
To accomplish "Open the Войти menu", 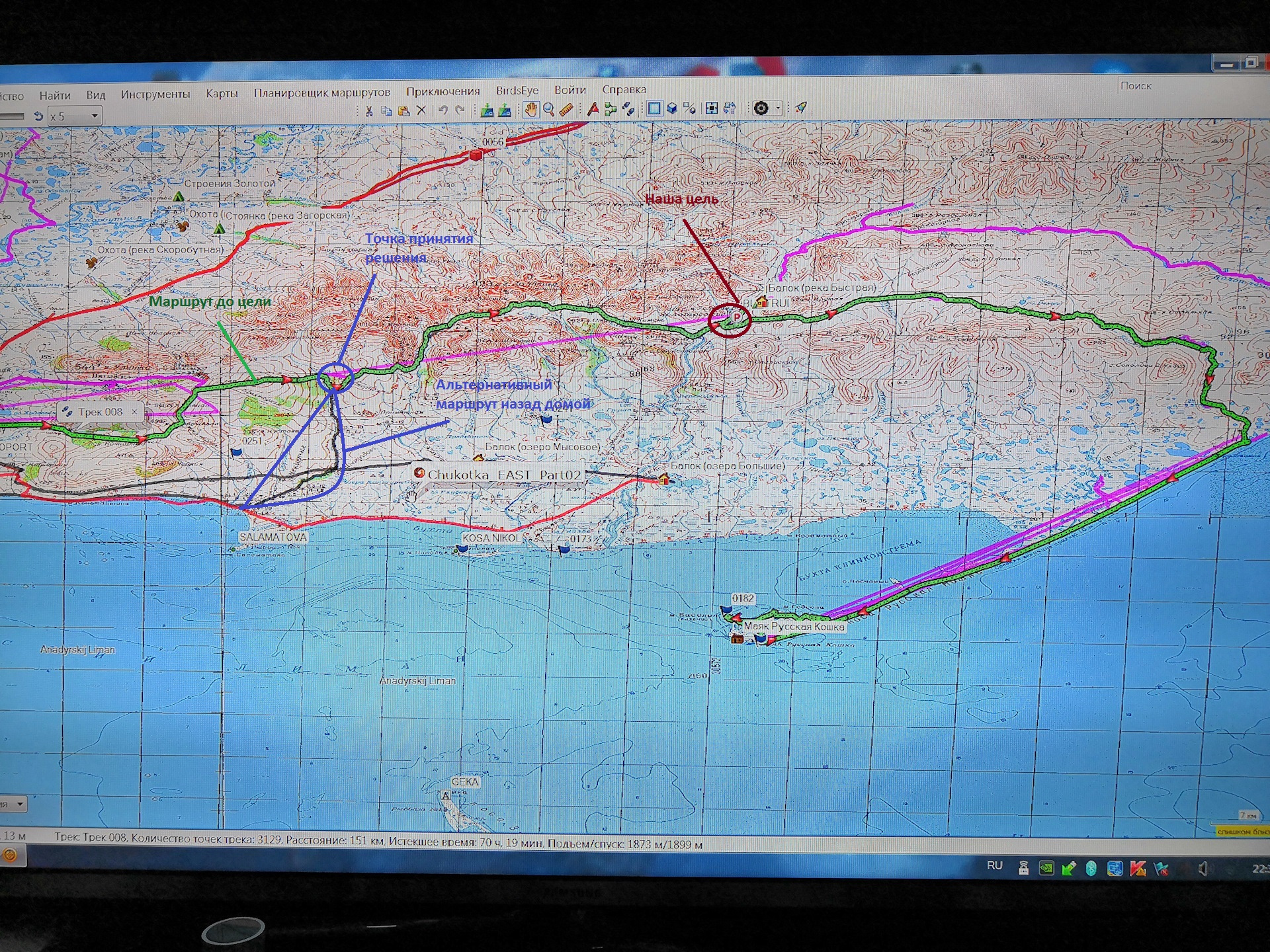I will pyautogui.click(x=570, y=90).
